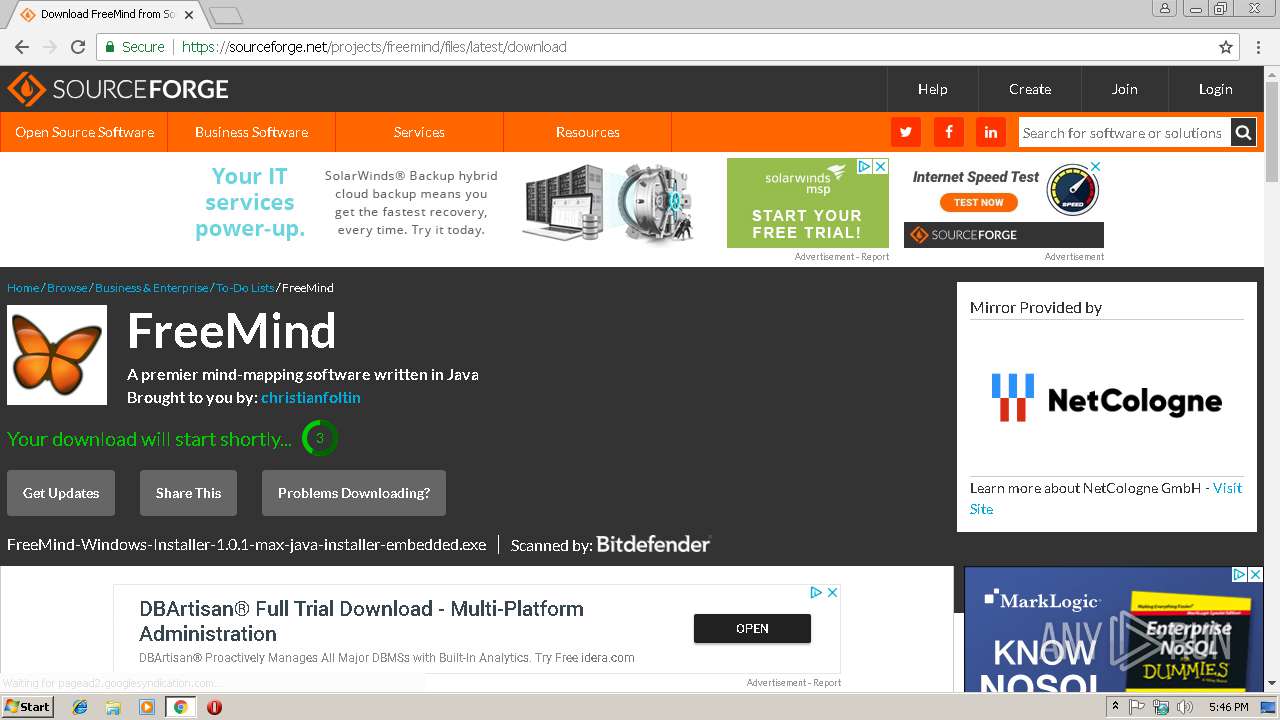Click TEST NOW in speed test ad
Screen dimensions: 1280x720
click(x=978, y=202)
